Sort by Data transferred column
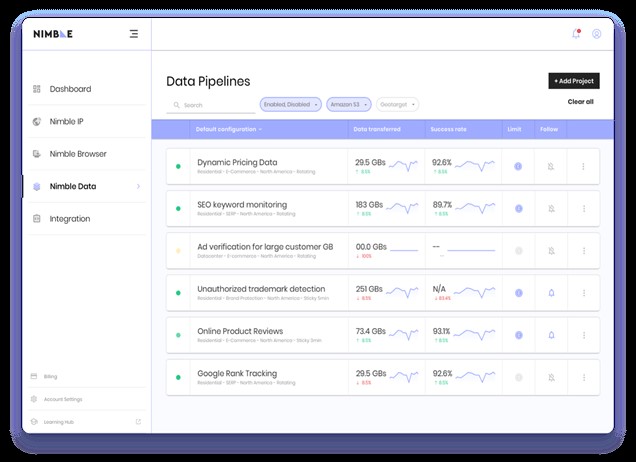Screen dimensions: 636x462 (377, 129)
